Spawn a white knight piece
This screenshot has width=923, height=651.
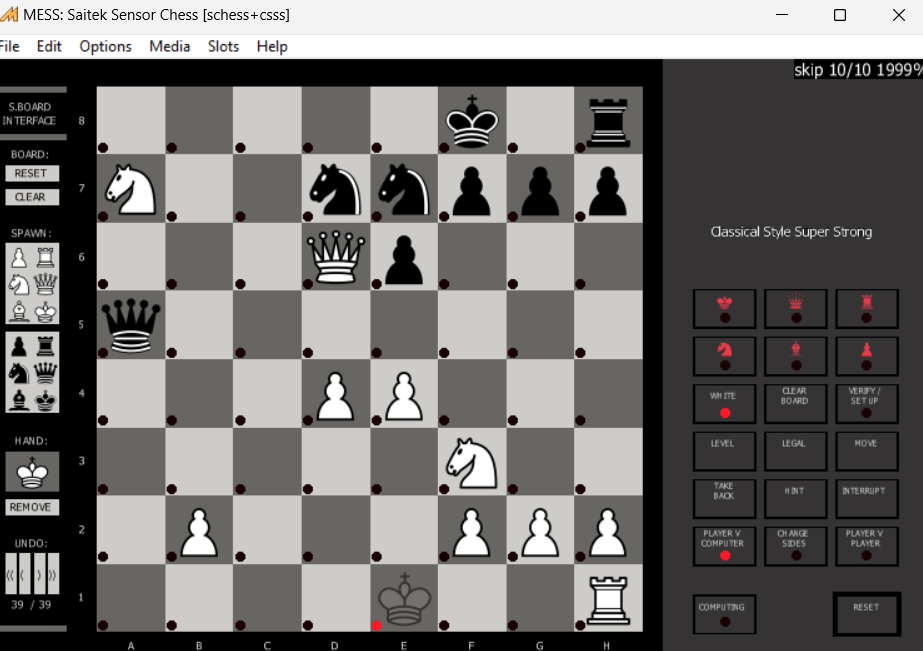tap(19, 284)
